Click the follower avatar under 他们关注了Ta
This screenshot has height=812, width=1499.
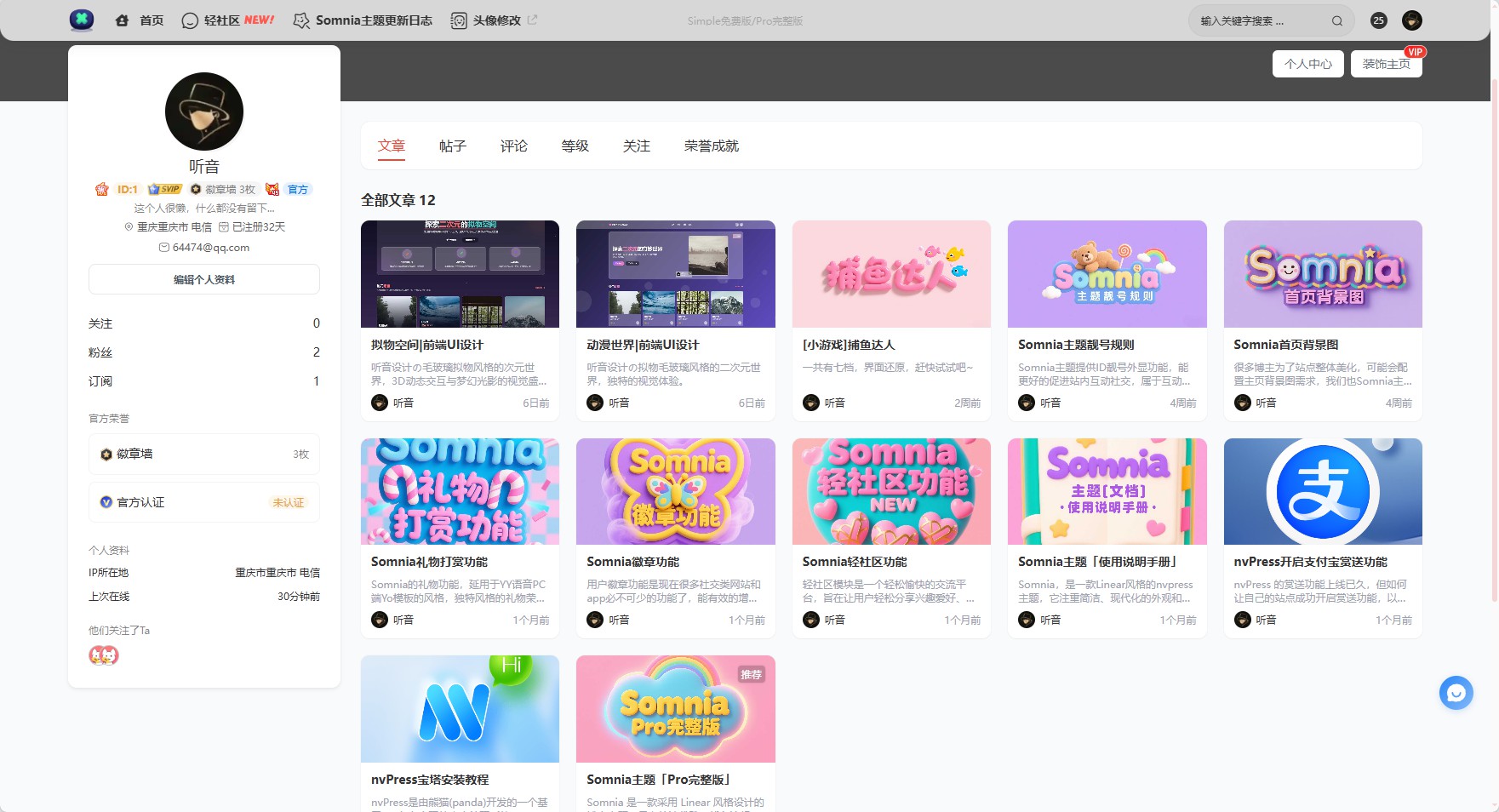(x=104, y=655)
